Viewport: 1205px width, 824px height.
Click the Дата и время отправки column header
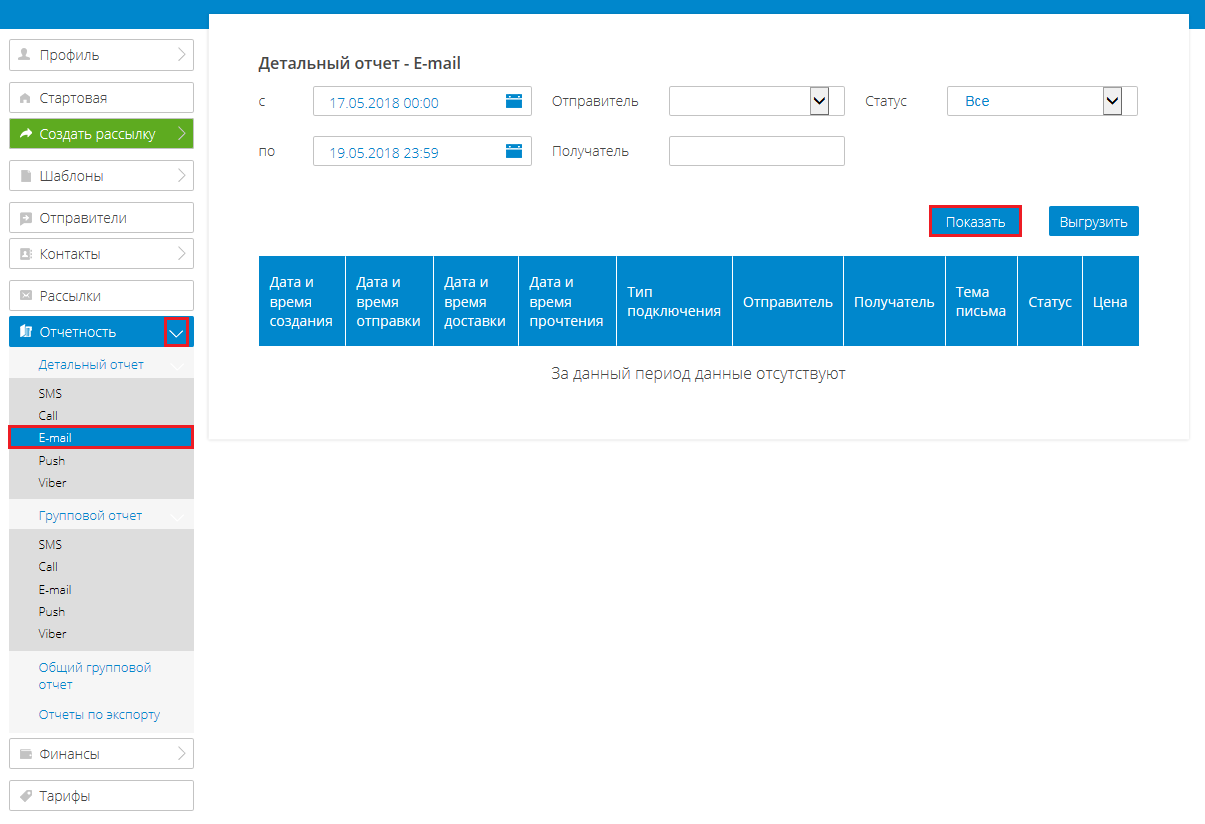coord(389,301)
